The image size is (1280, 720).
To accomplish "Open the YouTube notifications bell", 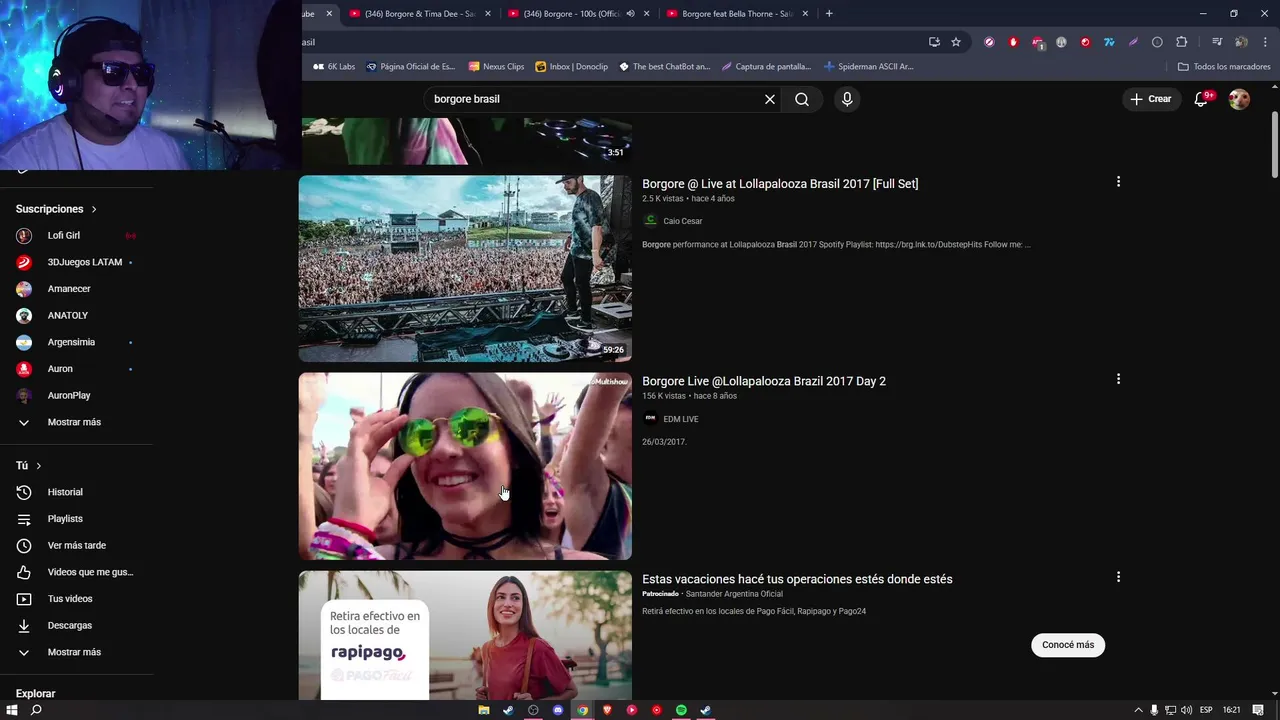I will (x=1202, y=99).
